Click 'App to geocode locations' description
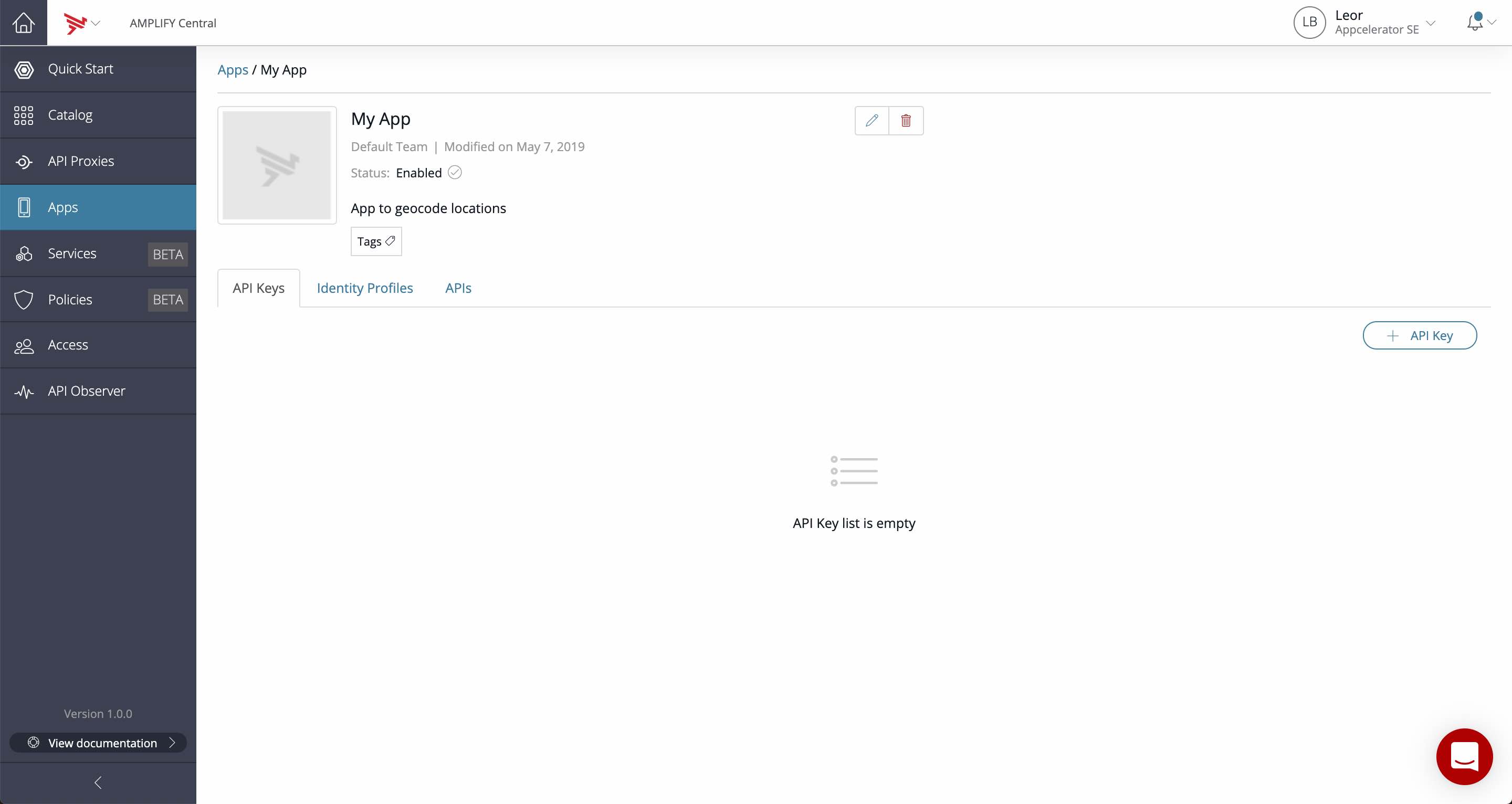 (x=428, y=208)
